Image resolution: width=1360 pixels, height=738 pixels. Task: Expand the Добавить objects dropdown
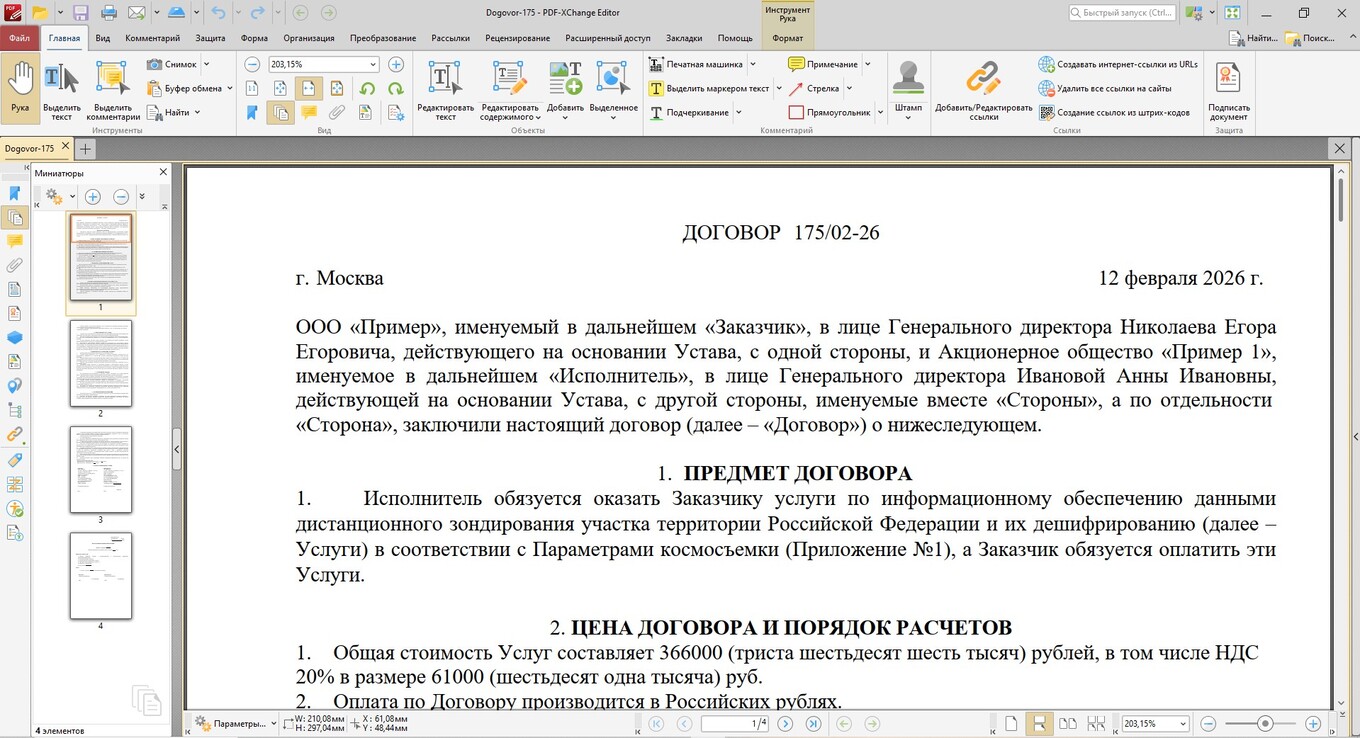[x=565, y=118]
